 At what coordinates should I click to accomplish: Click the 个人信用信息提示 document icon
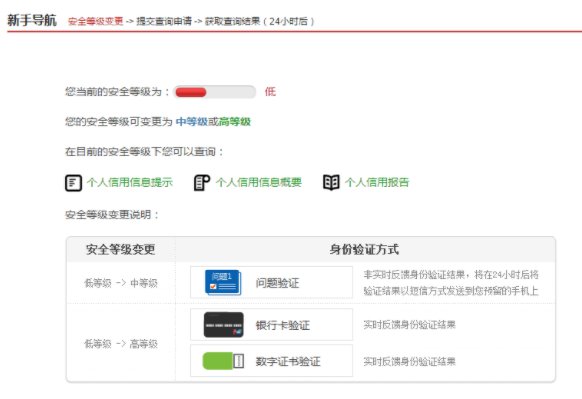(x=73, y=183)
